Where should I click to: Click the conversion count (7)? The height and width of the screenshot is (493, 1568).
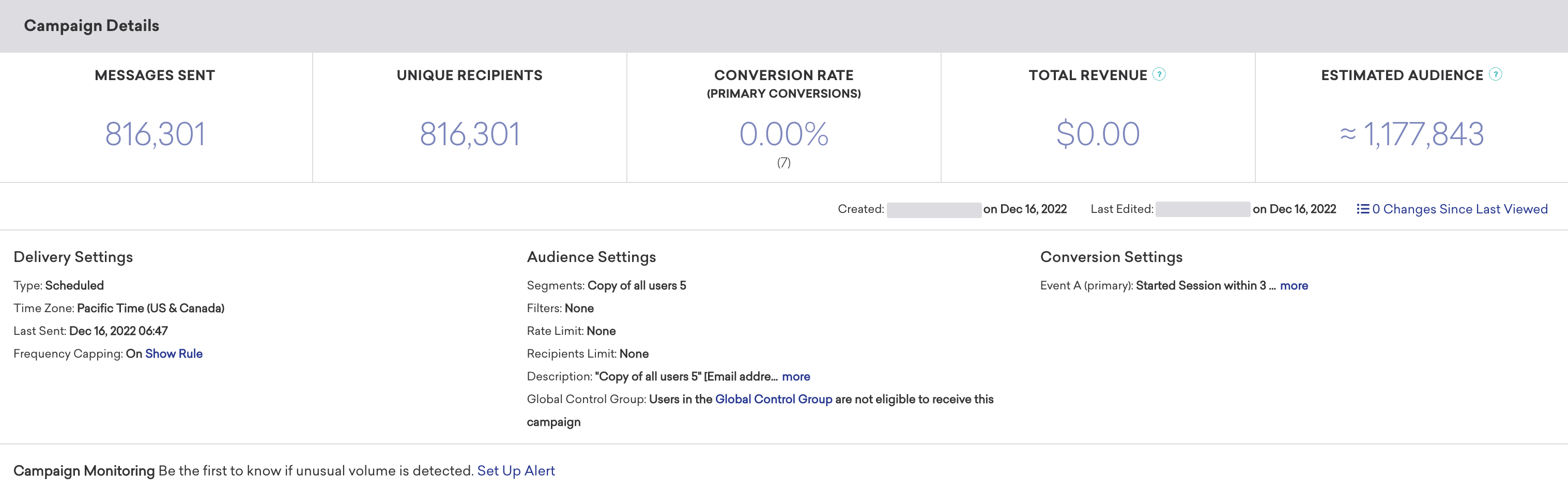783,162
